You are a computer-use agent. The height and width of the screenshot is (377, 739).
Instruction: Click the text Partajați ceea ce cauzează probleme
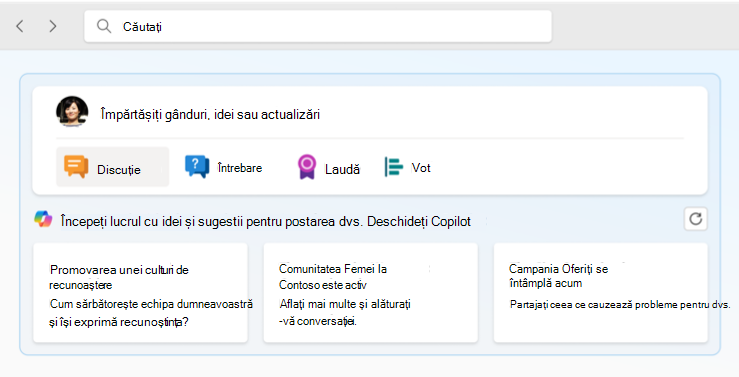[x=592, y=304]
